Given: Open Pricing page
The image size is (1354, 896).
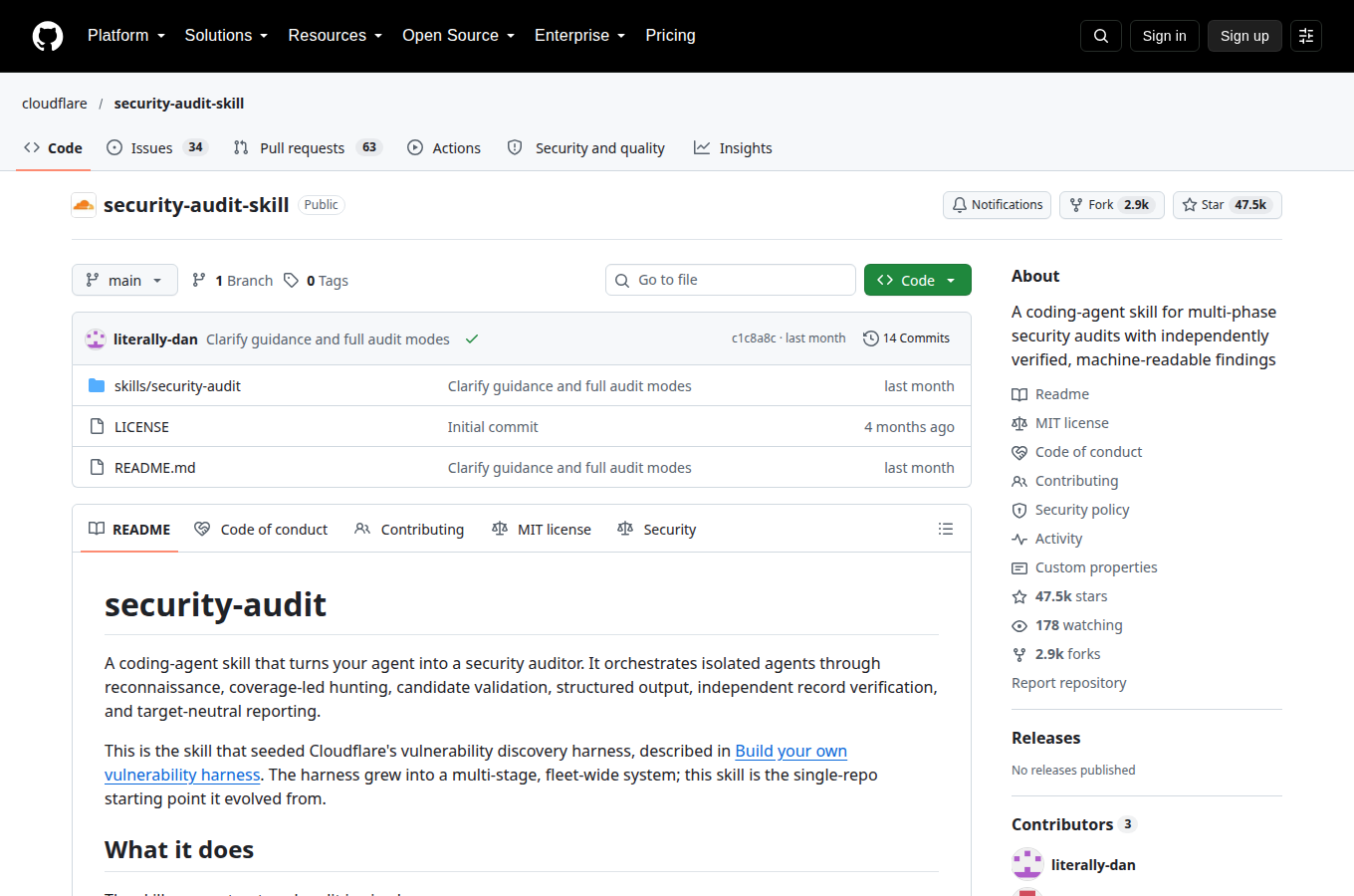Looking at the screenshot, I should pos(670,36).
